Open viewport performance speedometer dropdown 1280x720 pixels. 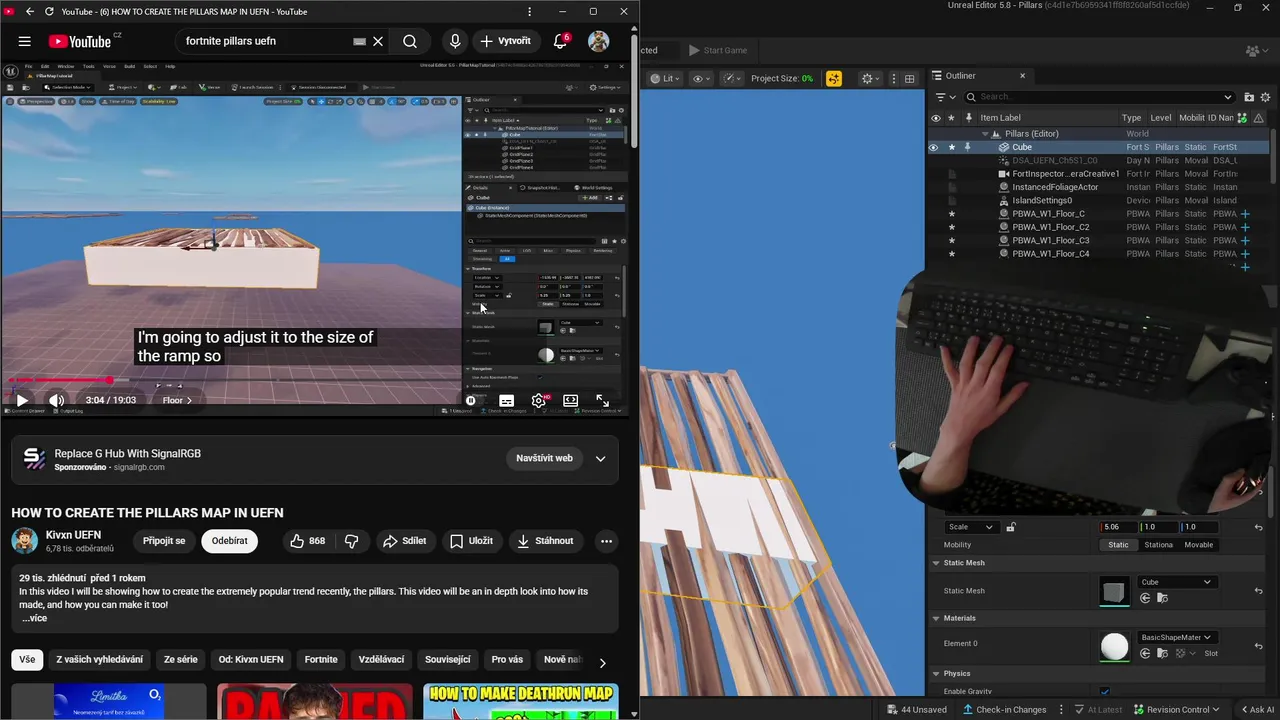pos(732,78)
